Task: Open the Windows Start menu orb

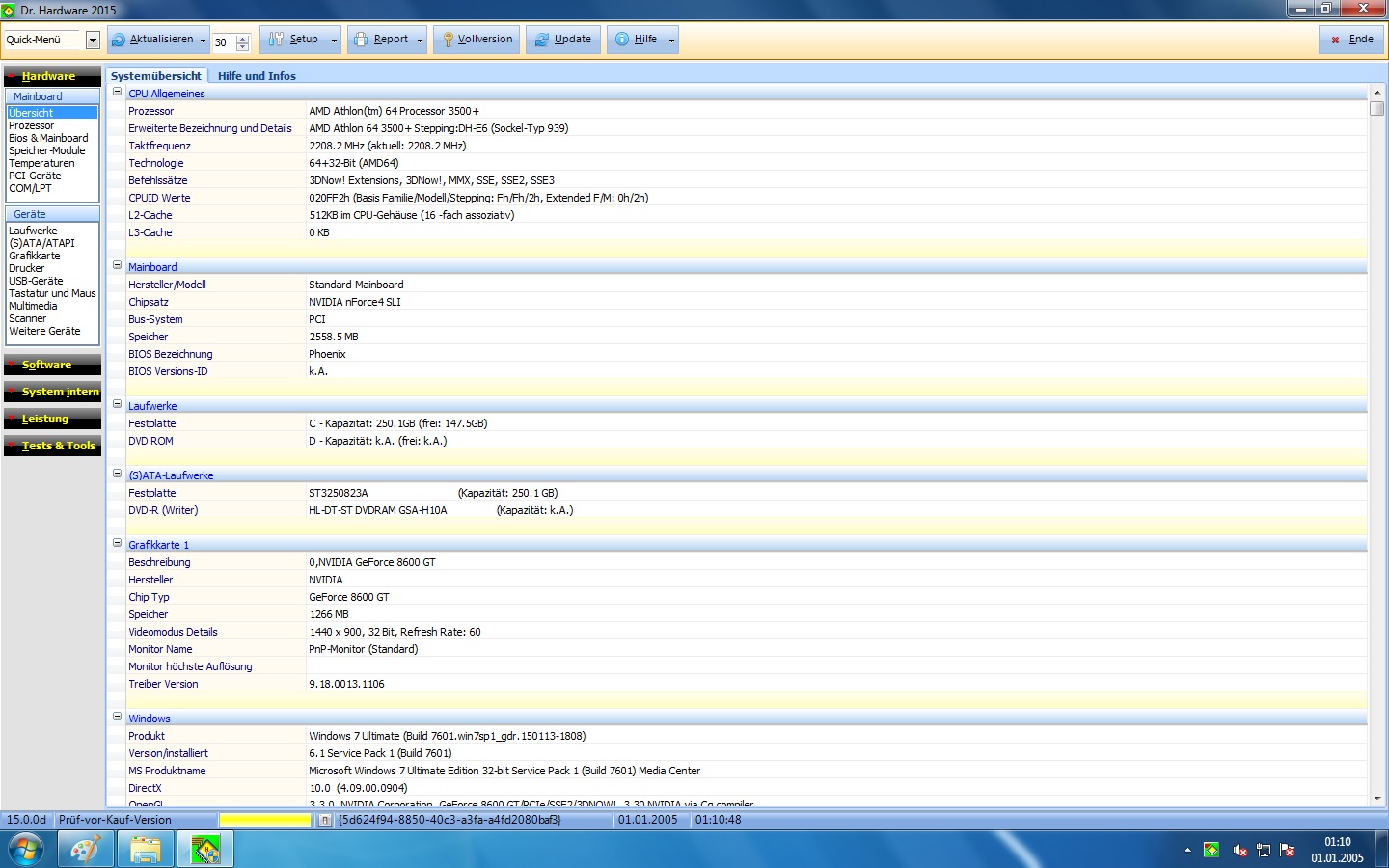Action: click(26, 850)
